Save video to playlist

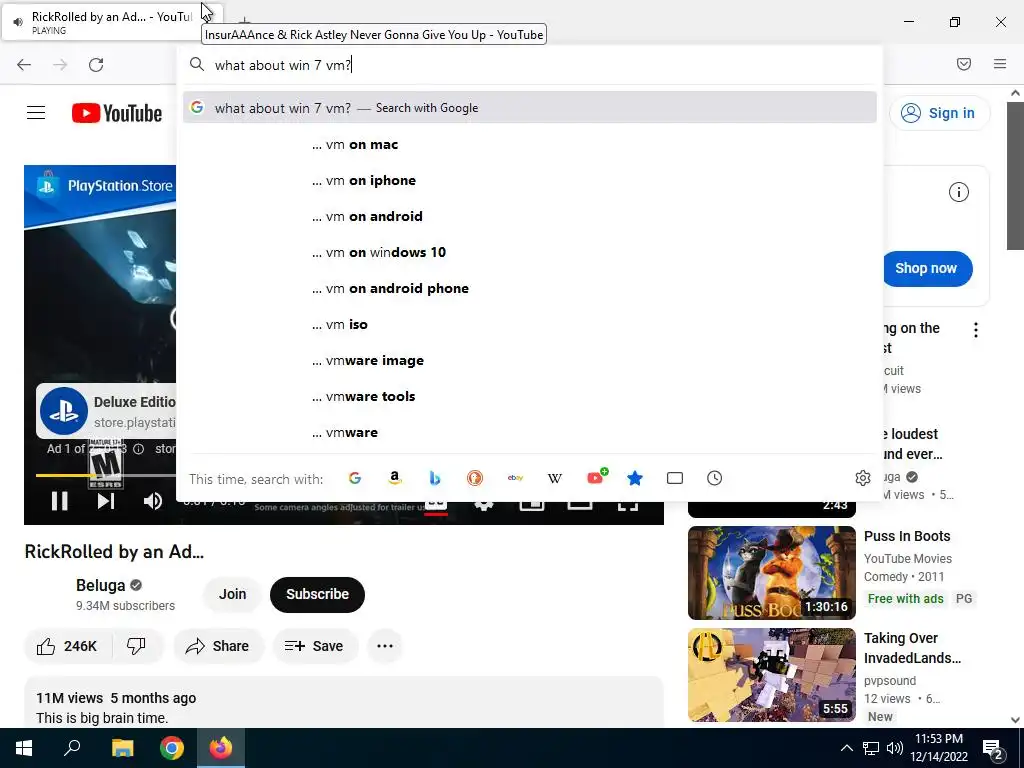tap(315, 646)
